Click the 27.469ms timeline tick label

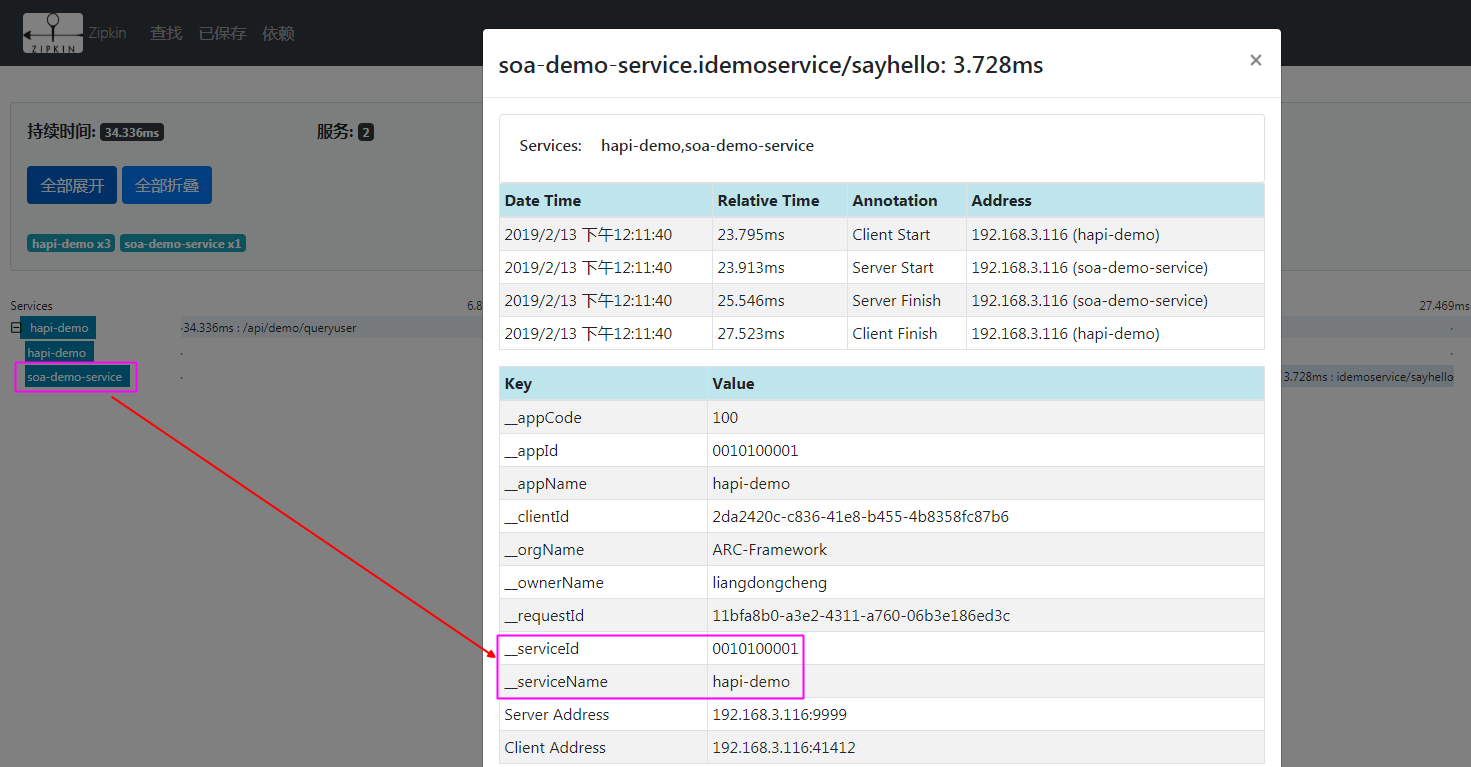tap(1444, 306)
